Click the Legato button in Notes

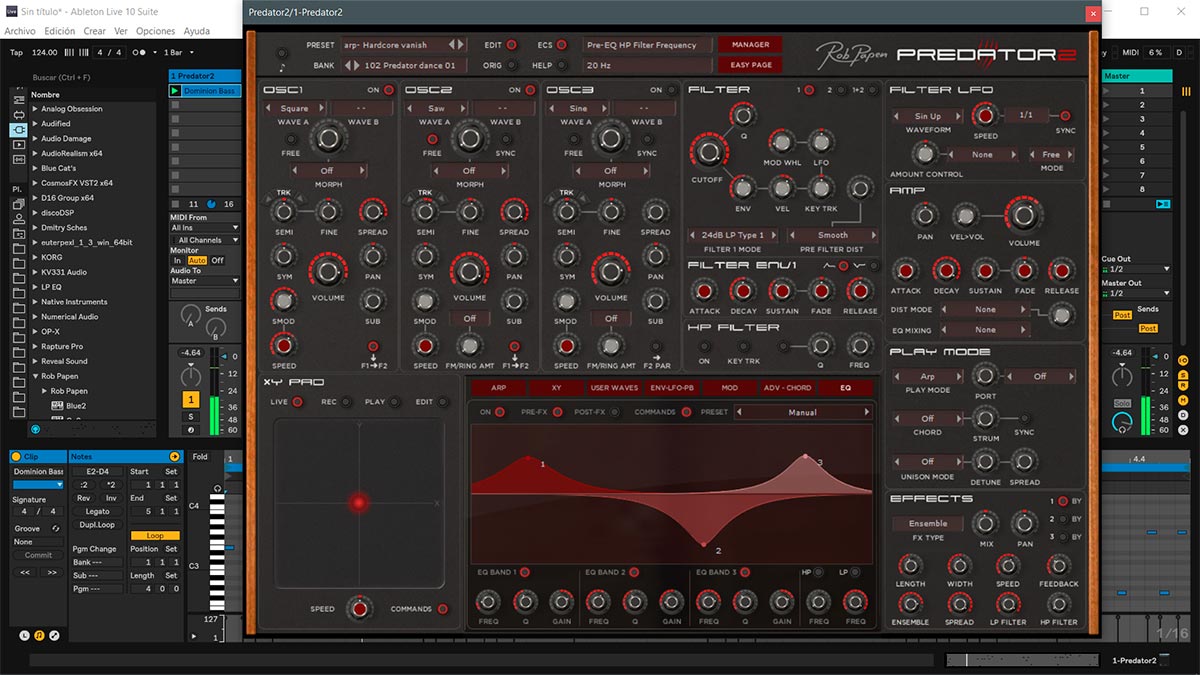(97, 511)
